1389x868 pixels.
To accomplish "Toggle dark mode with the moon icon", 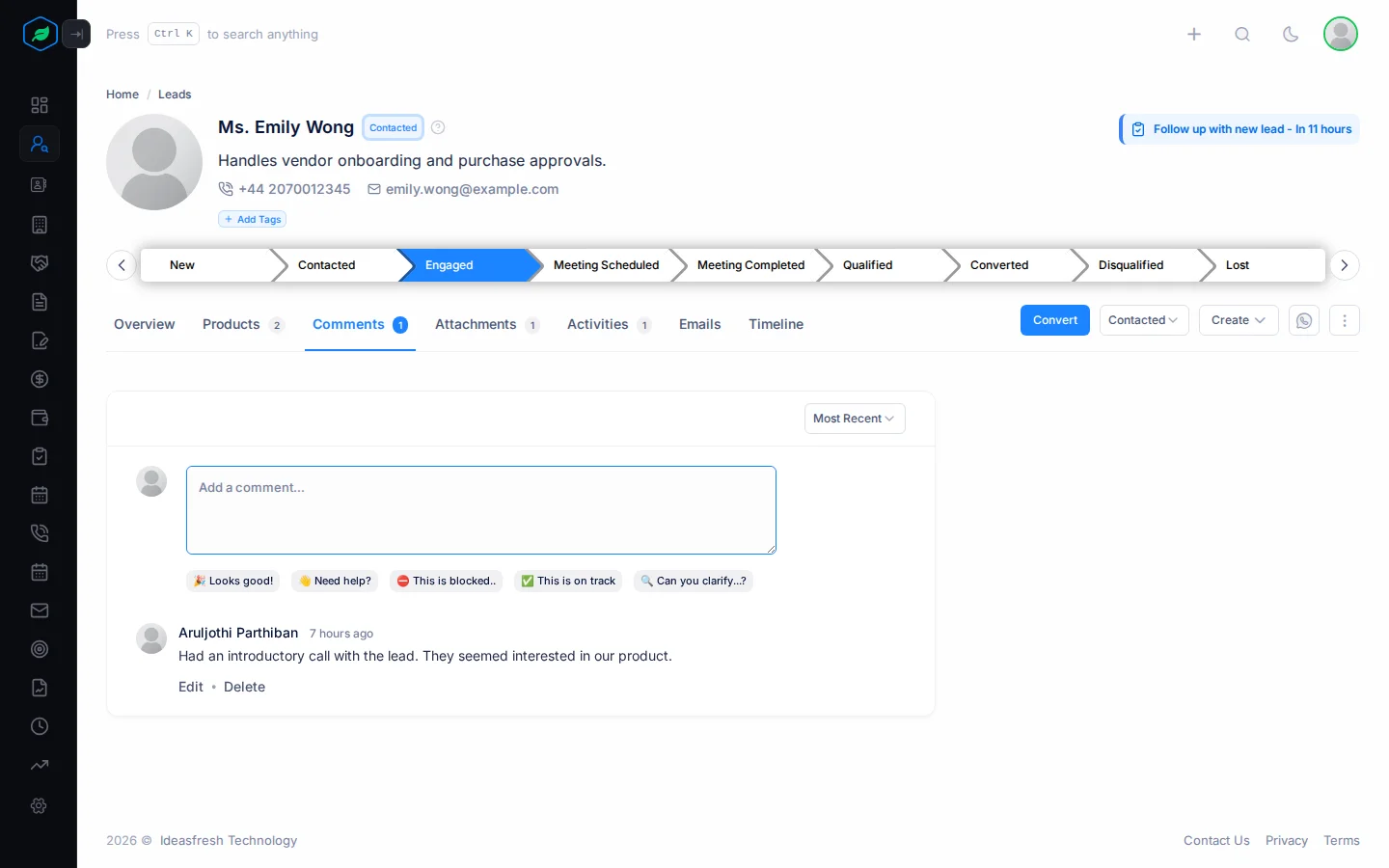I will click(x=1291, y=34).
